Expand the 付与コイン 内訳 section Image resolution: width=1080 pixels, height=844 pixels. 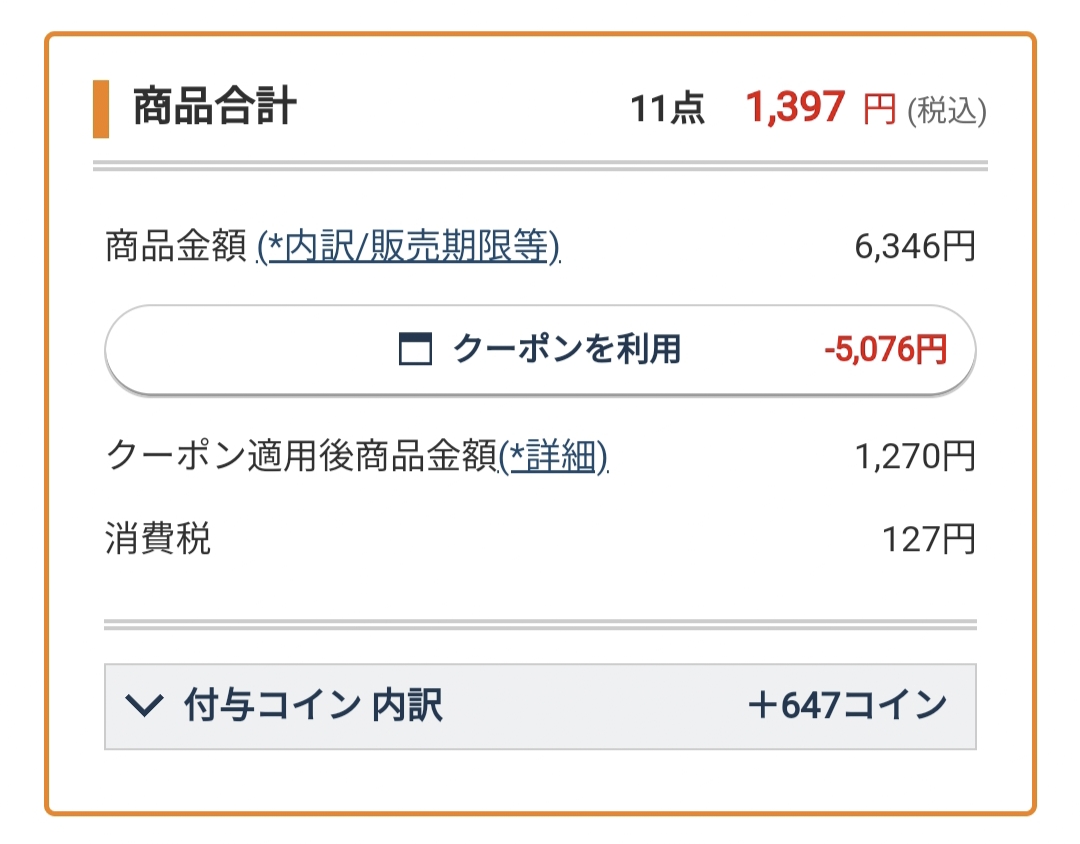(540, 706)
